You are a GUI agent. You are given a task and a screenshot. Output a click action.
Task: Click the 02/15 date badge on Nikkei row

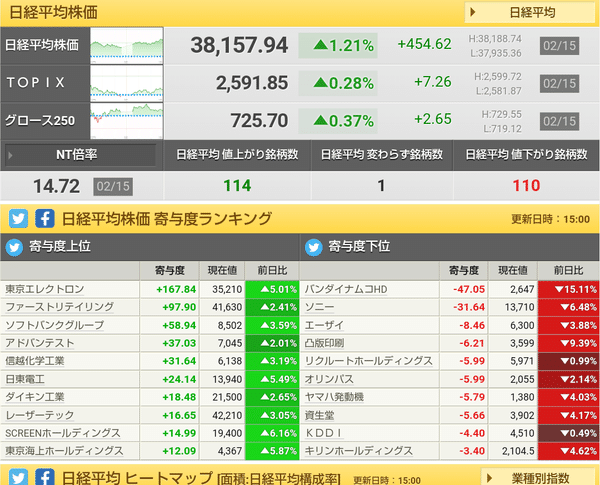[x=559, y=46]
